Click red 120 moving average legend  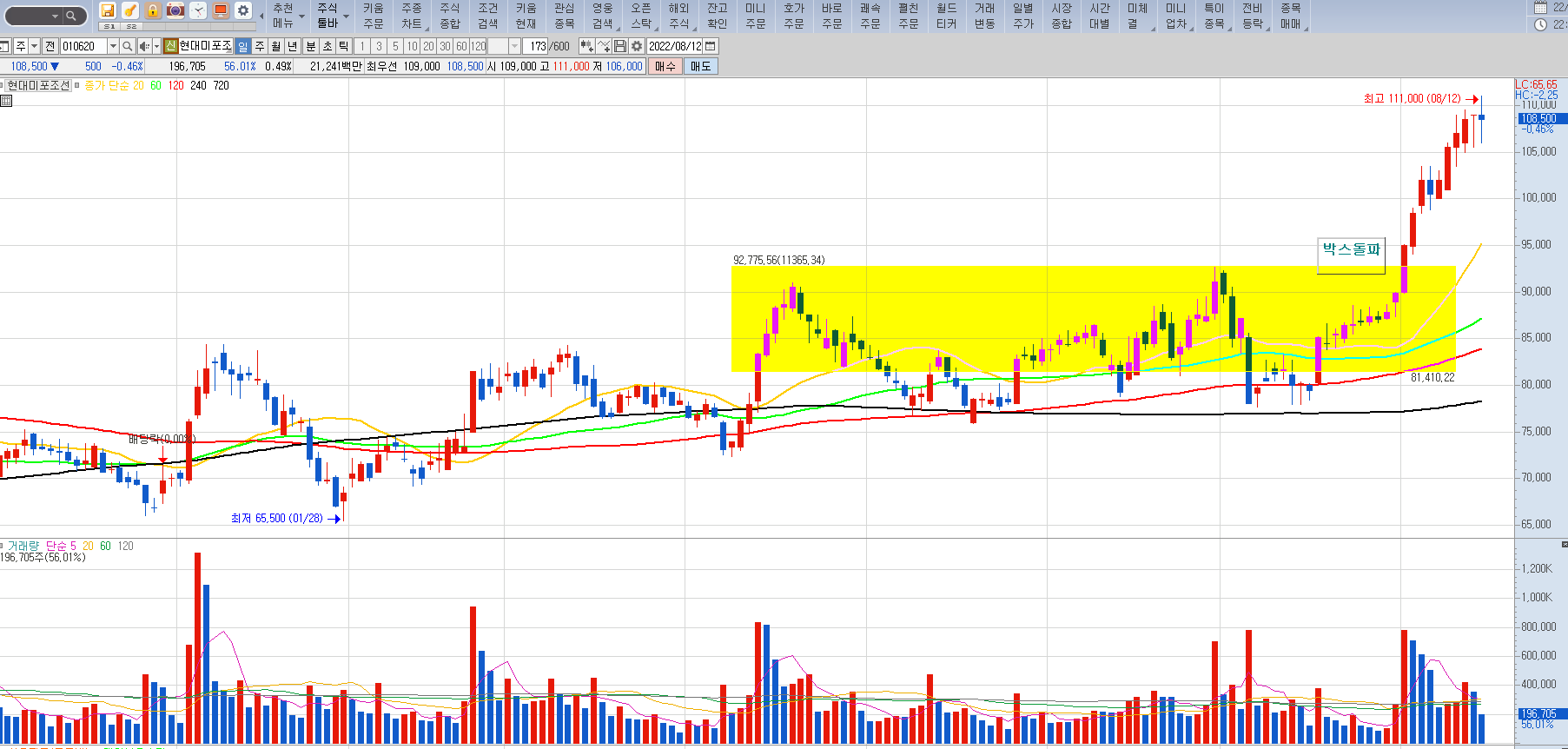176,85
